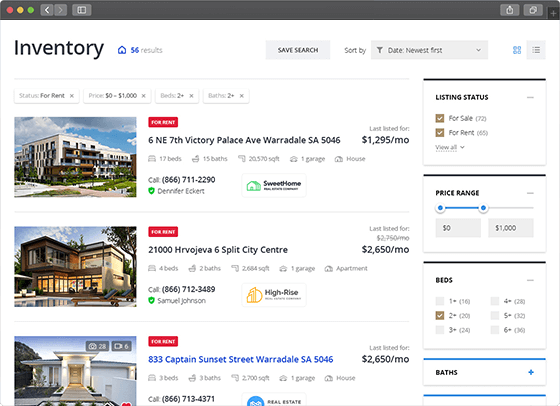The height and width of the screenshot is (406, 560).
Task: Open 21000 Hrvojeva 6 Split City Centre listing
Action: click(218, 250)
